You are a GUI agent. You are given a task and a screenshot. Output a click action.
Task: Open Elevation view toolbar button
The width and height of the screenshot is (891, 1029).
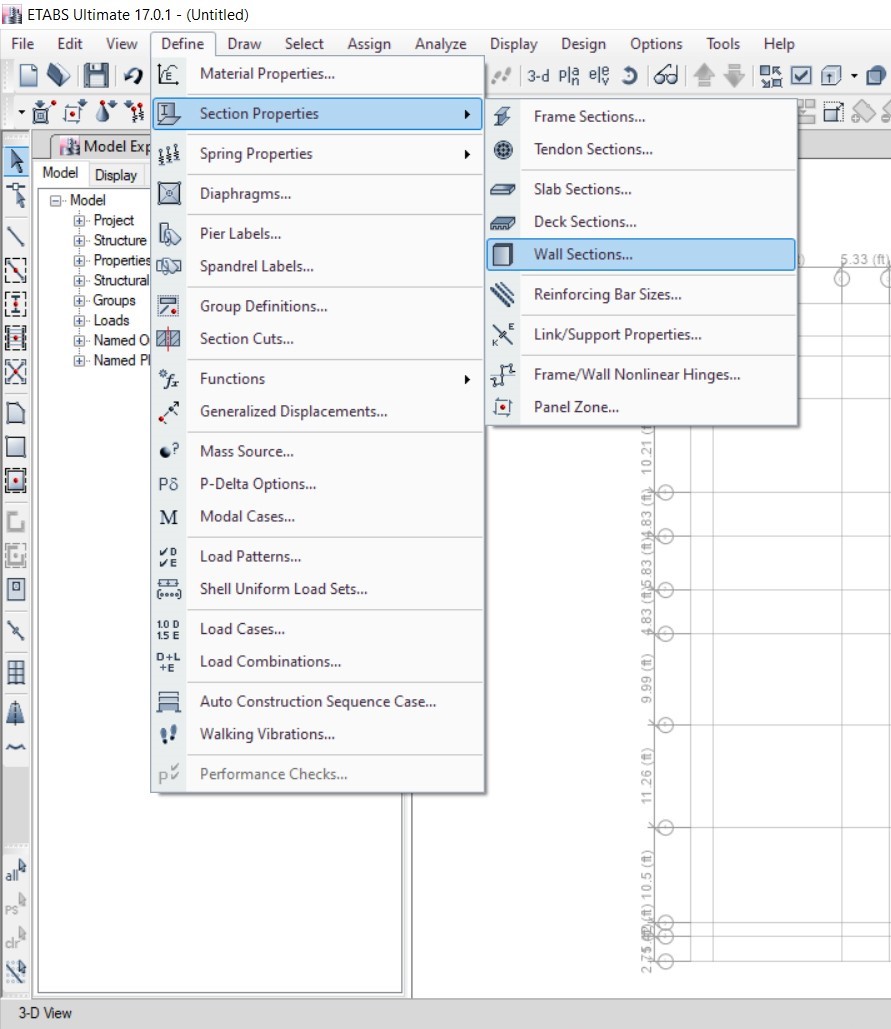point(599,76)
